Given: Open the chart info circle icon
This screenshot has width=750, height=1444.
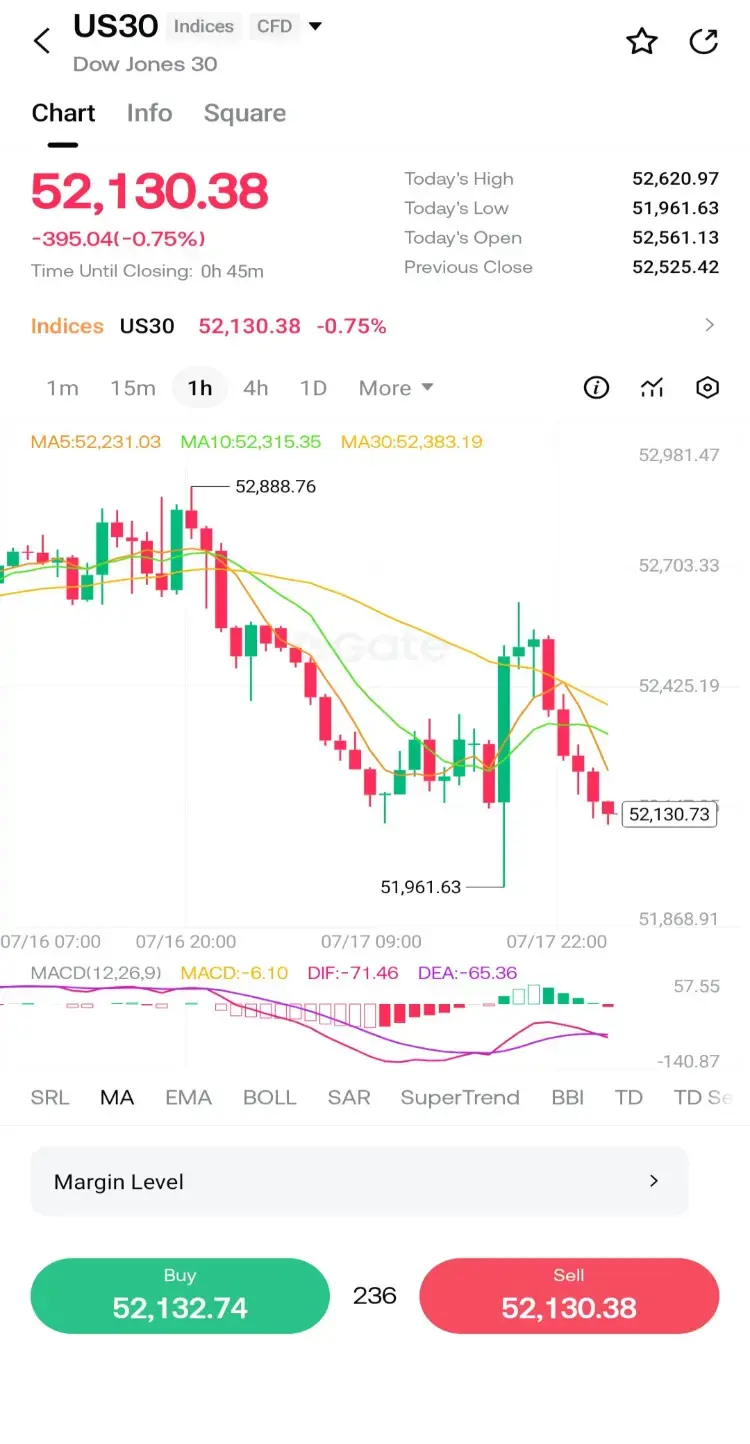Looking at the screenshot, I should [596, 388].
